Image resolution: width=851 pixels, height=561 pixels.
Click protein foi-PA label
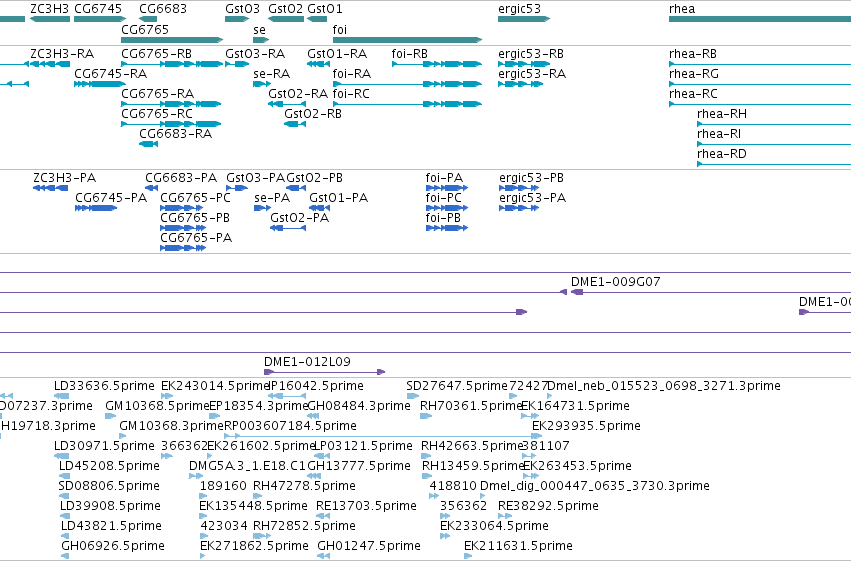pyautogui.click(x=444, y=178)
